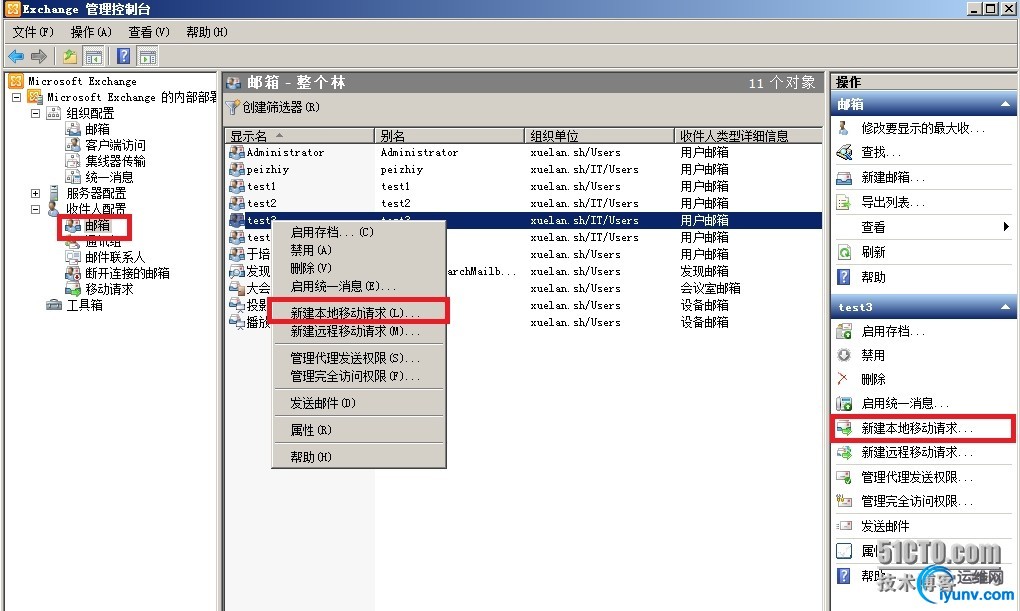Choose 管理代理发送权限(S) from context menu
Viewport: 1020px width, 611px height.
[359, 358]
